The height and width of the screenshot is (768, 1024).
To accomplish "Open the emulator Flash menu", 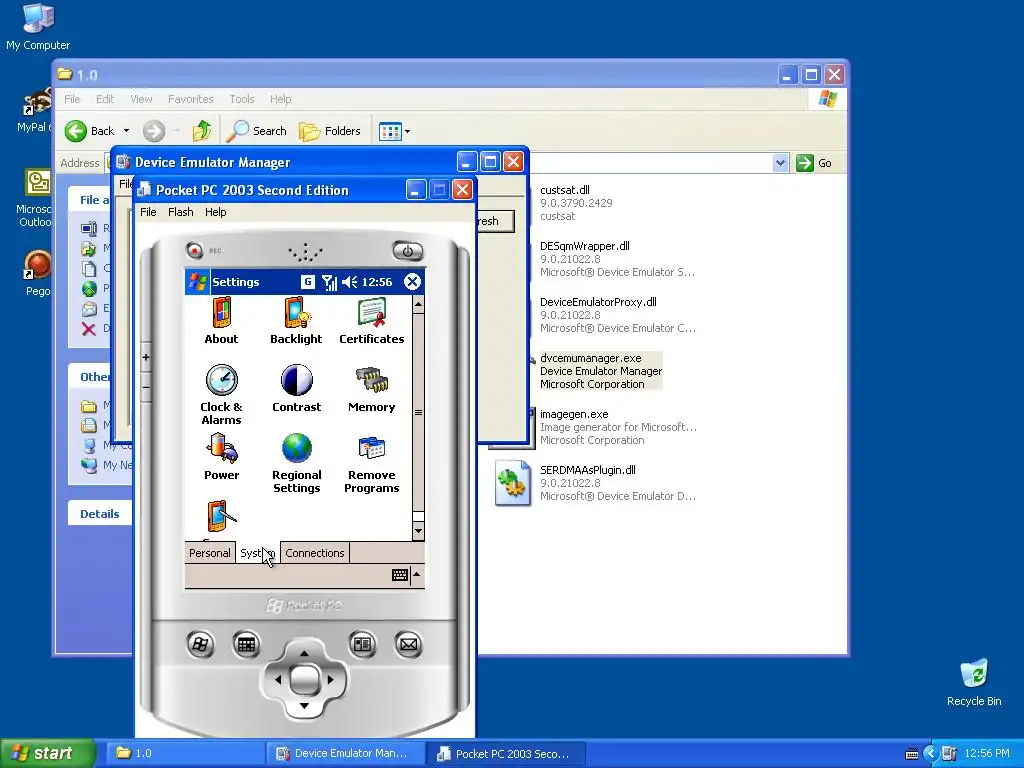I will (x=180, y=212).
